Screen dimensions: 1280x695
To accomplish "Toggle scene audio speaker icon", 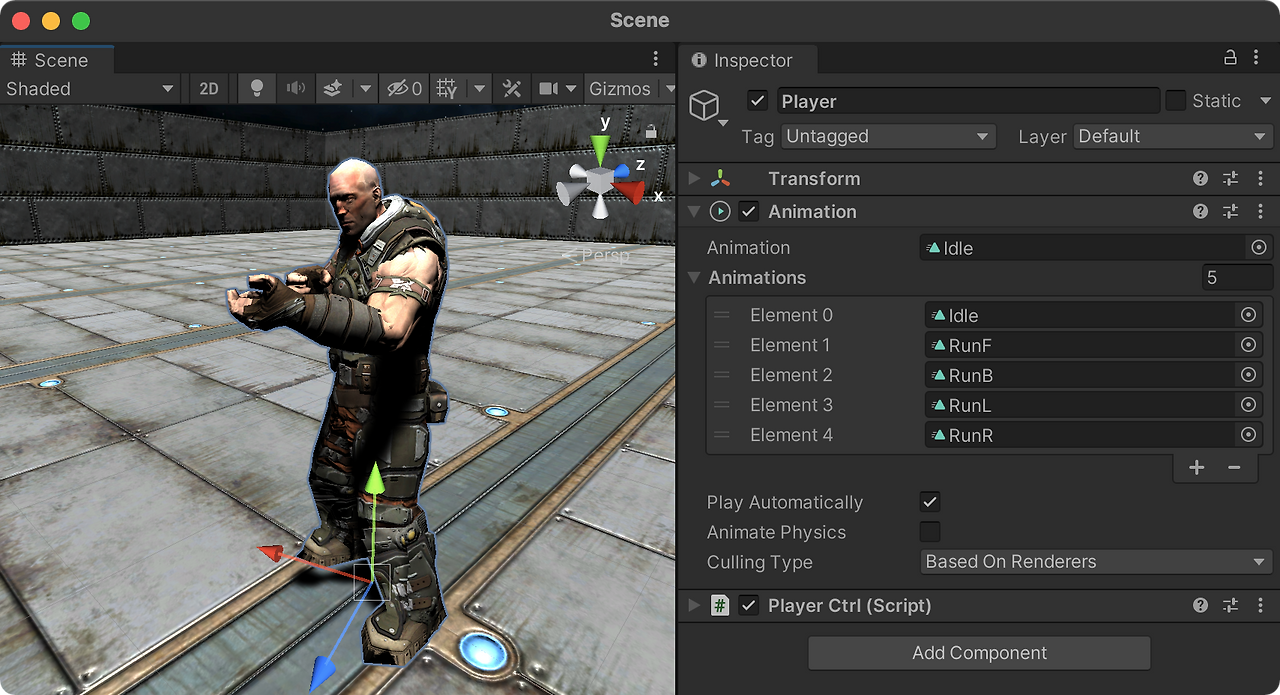I will (296, 88).
